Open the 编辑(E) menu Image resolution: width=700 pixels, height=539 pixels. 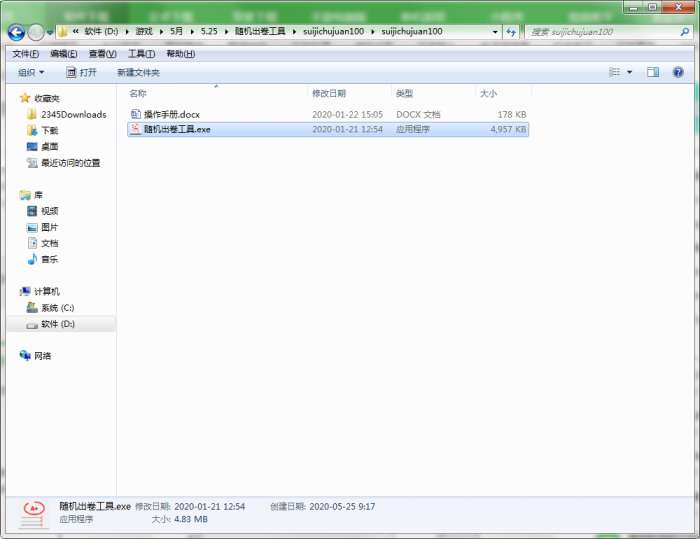pyautogui.click(x=64, y=54)
